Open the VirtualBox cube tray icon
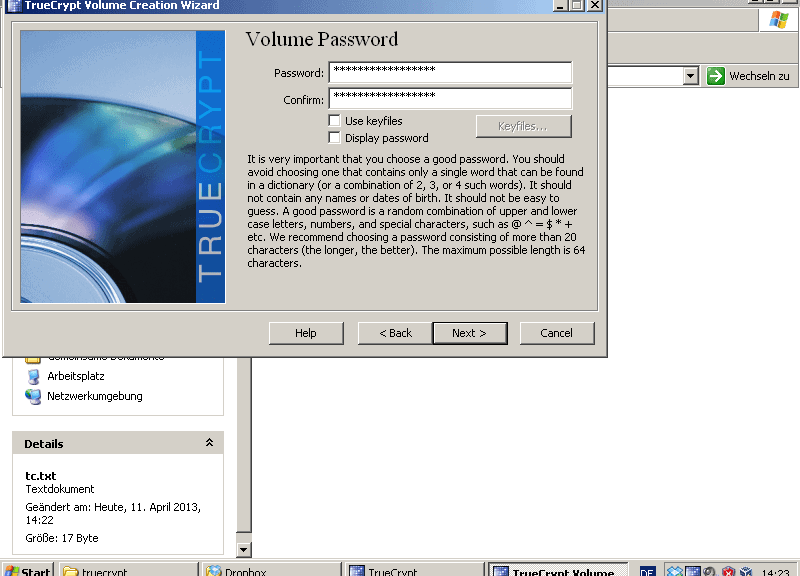This screenshot has height=576, width=800. pos(746,571)
